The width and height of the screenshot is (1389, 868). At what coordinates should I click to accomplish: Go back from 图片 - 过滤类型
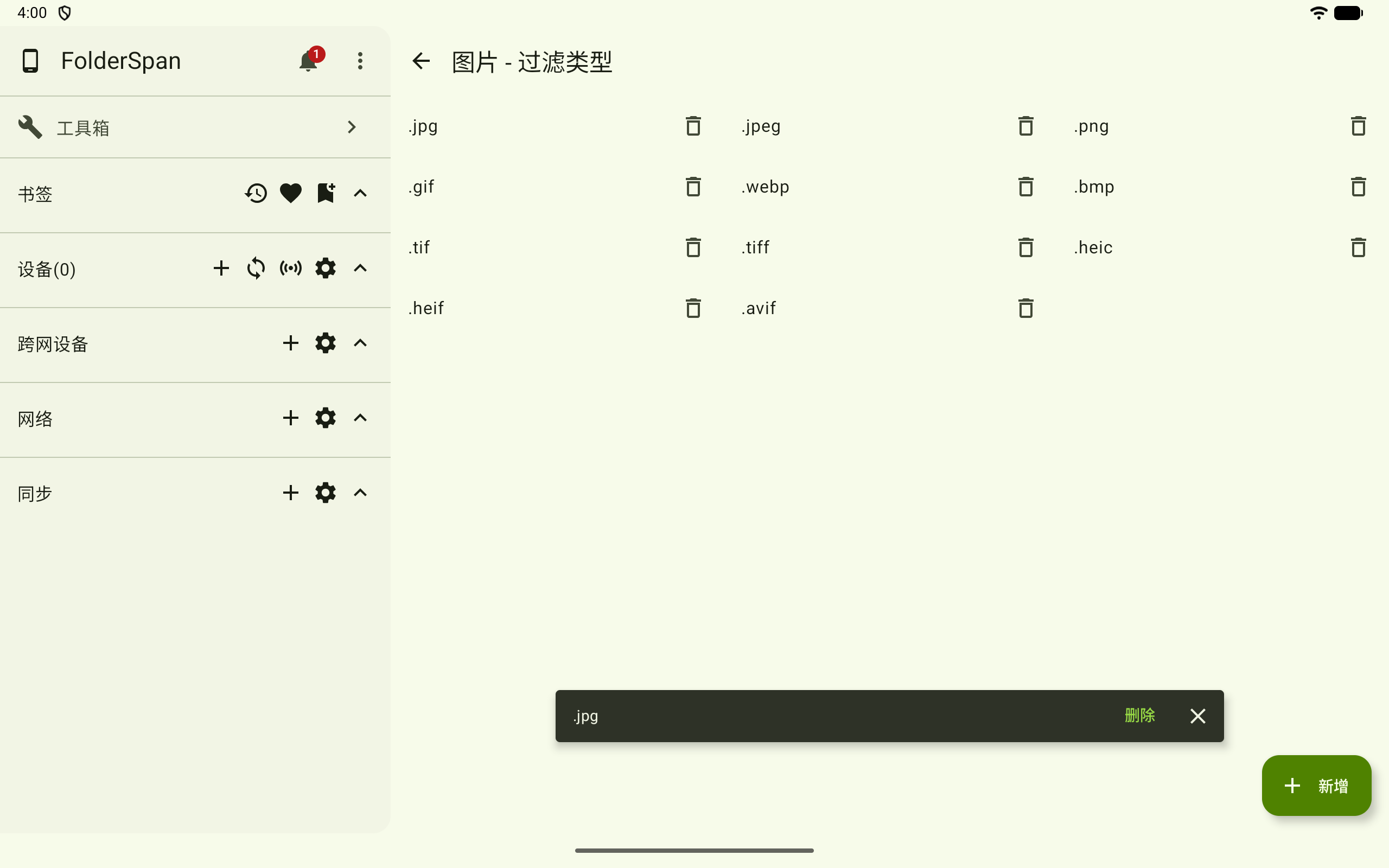click(x=421, y=61)
